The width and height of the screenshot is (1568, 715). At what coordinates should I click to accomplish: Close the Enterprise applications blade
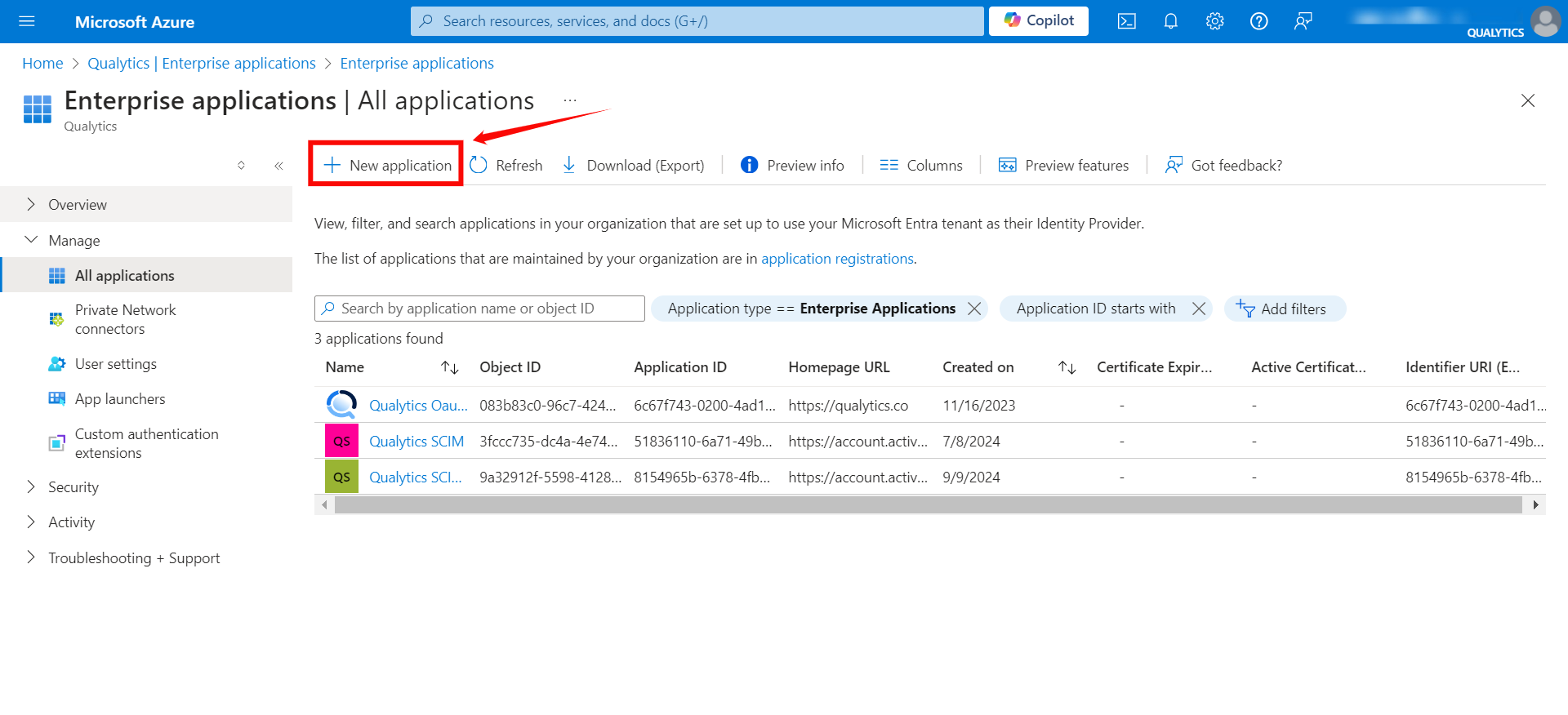pyautogui.click(x=1528, y=100)
